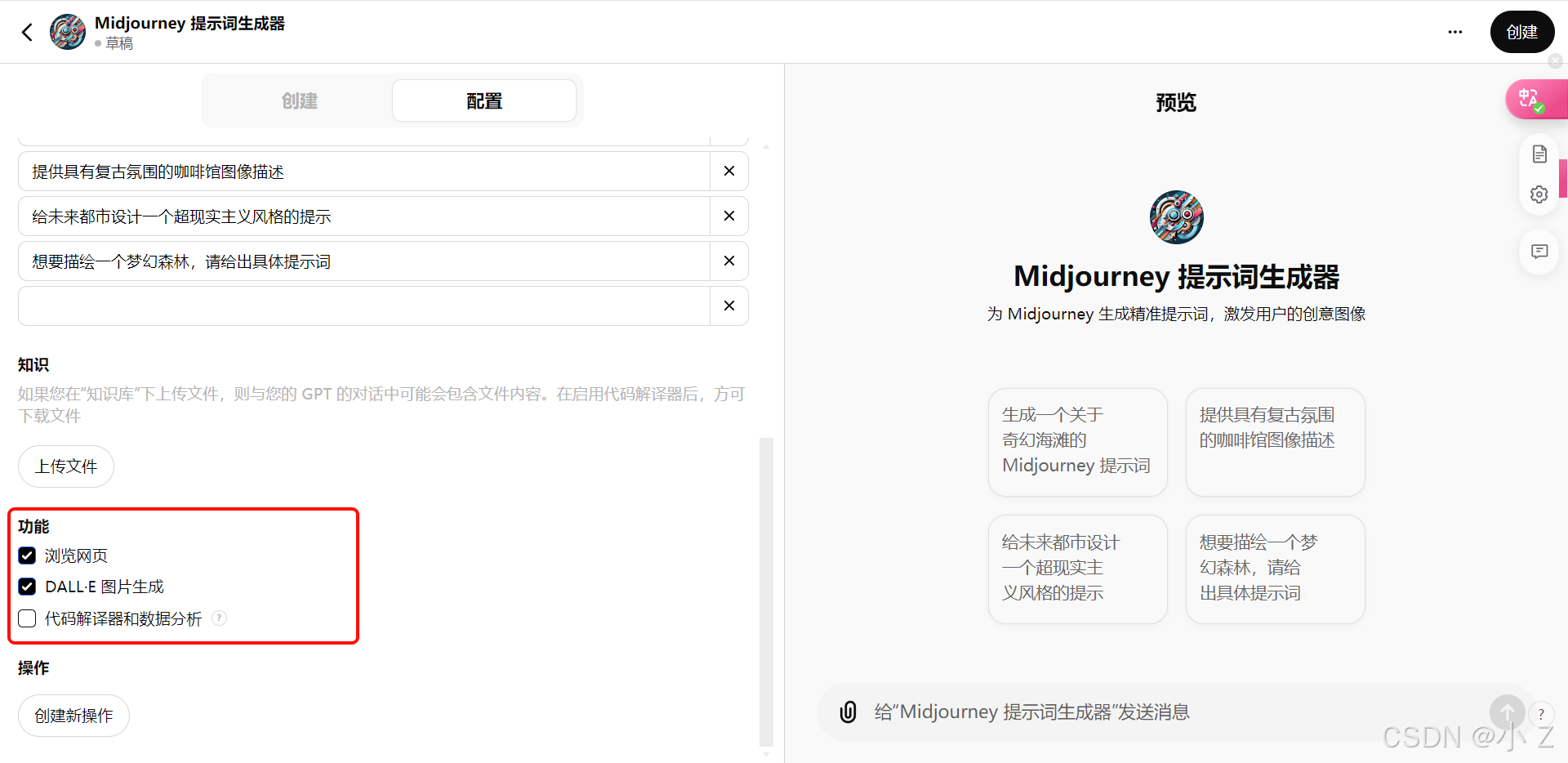This screenshot has width=1568, height=763.
Task: Select the 梦幻森林 preview prompt card
Action: pos(1276,569)
